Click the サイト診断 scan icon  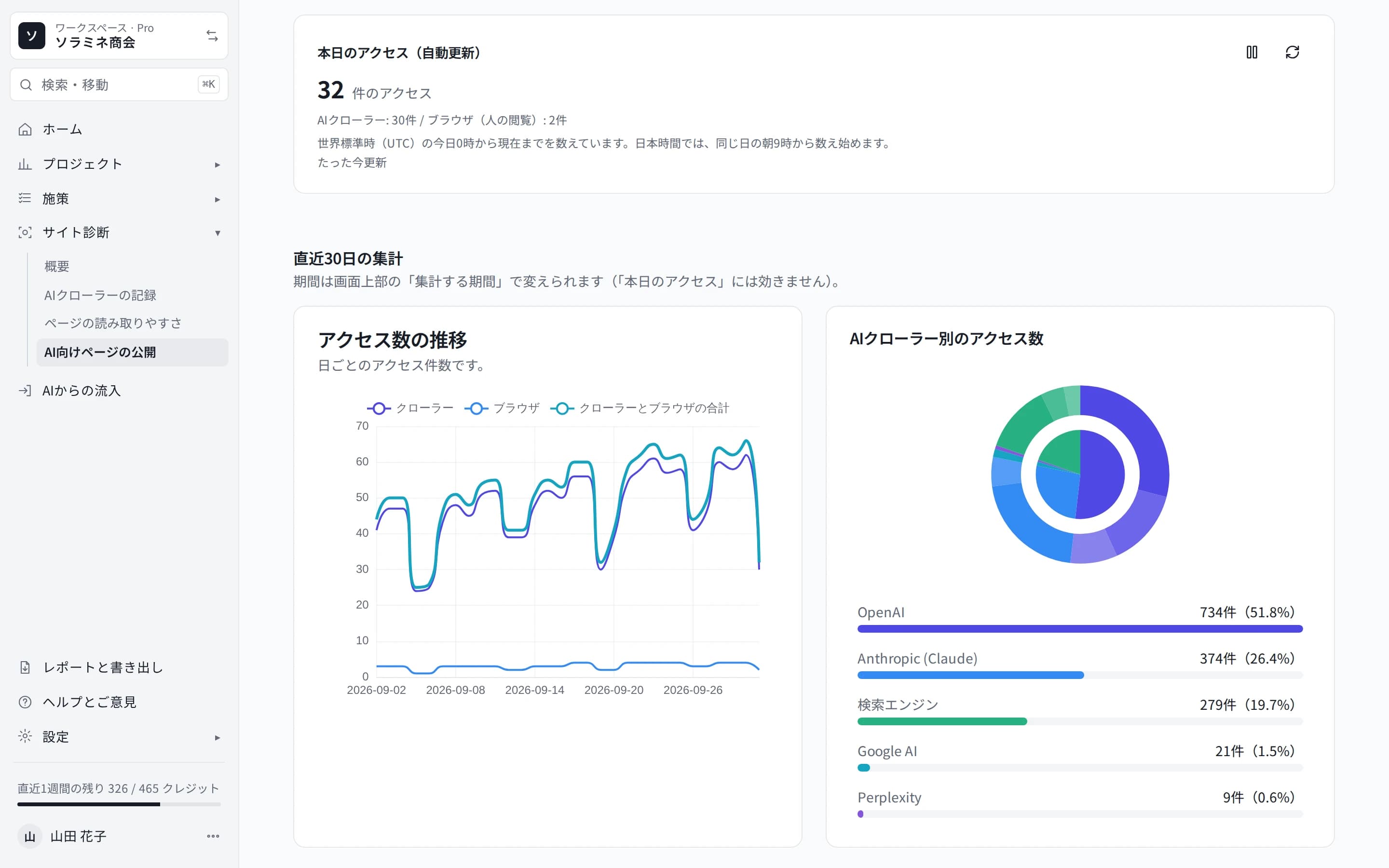25,232
